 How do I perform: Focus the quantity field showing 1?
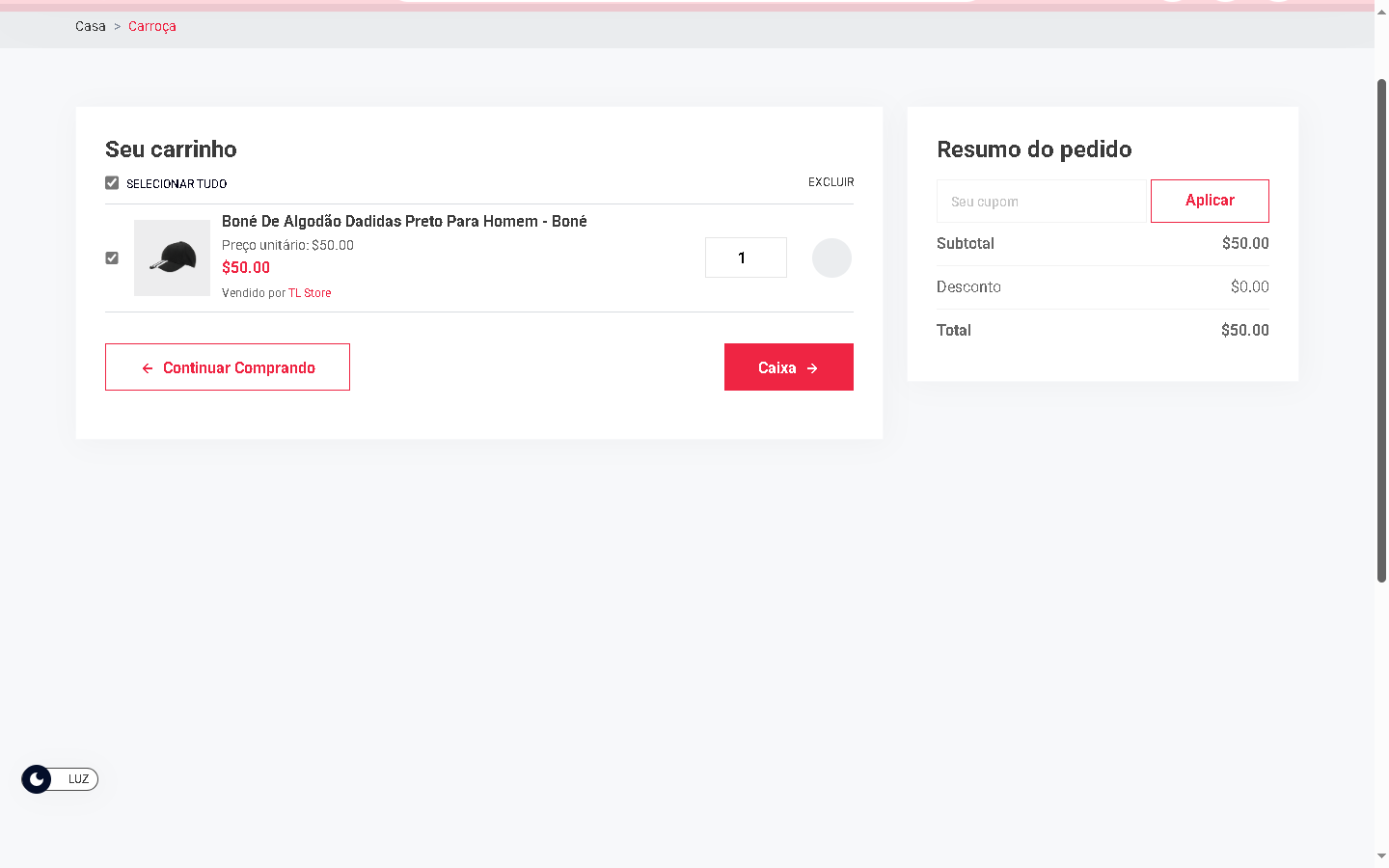click(x=746, y=258)
